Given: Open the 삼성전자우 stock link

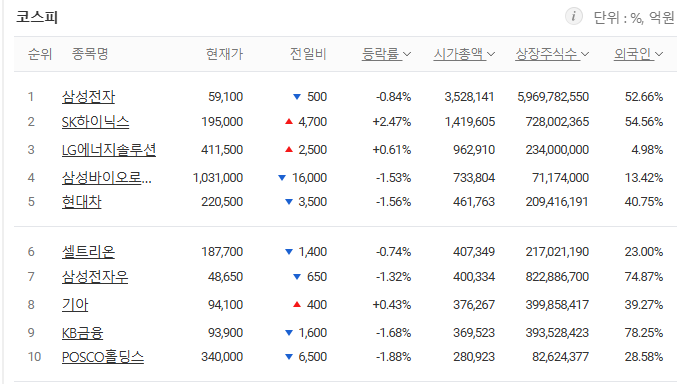Looking at the screenshot, I should click(95, 276).
